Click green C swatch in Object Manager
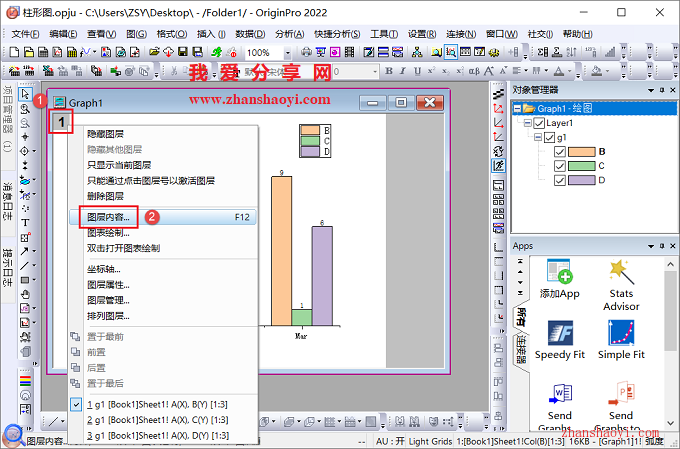Image resolution: width=680 pixels, height=449 pixels. [582, 166]
